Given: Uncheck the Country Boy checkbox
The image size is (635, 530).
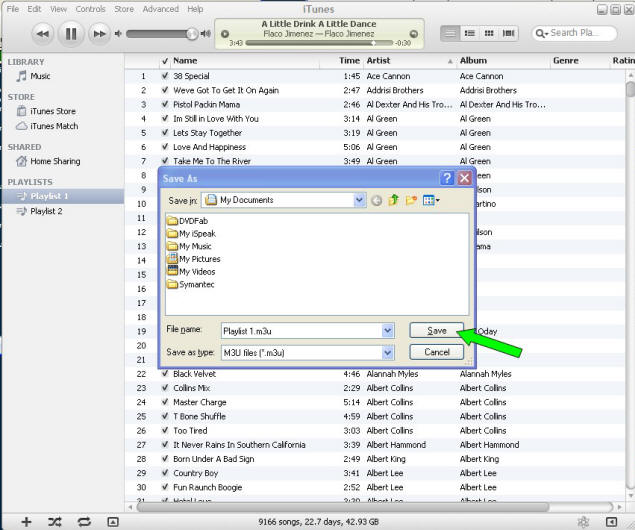Looking at the screenshot, I should 165,473.
